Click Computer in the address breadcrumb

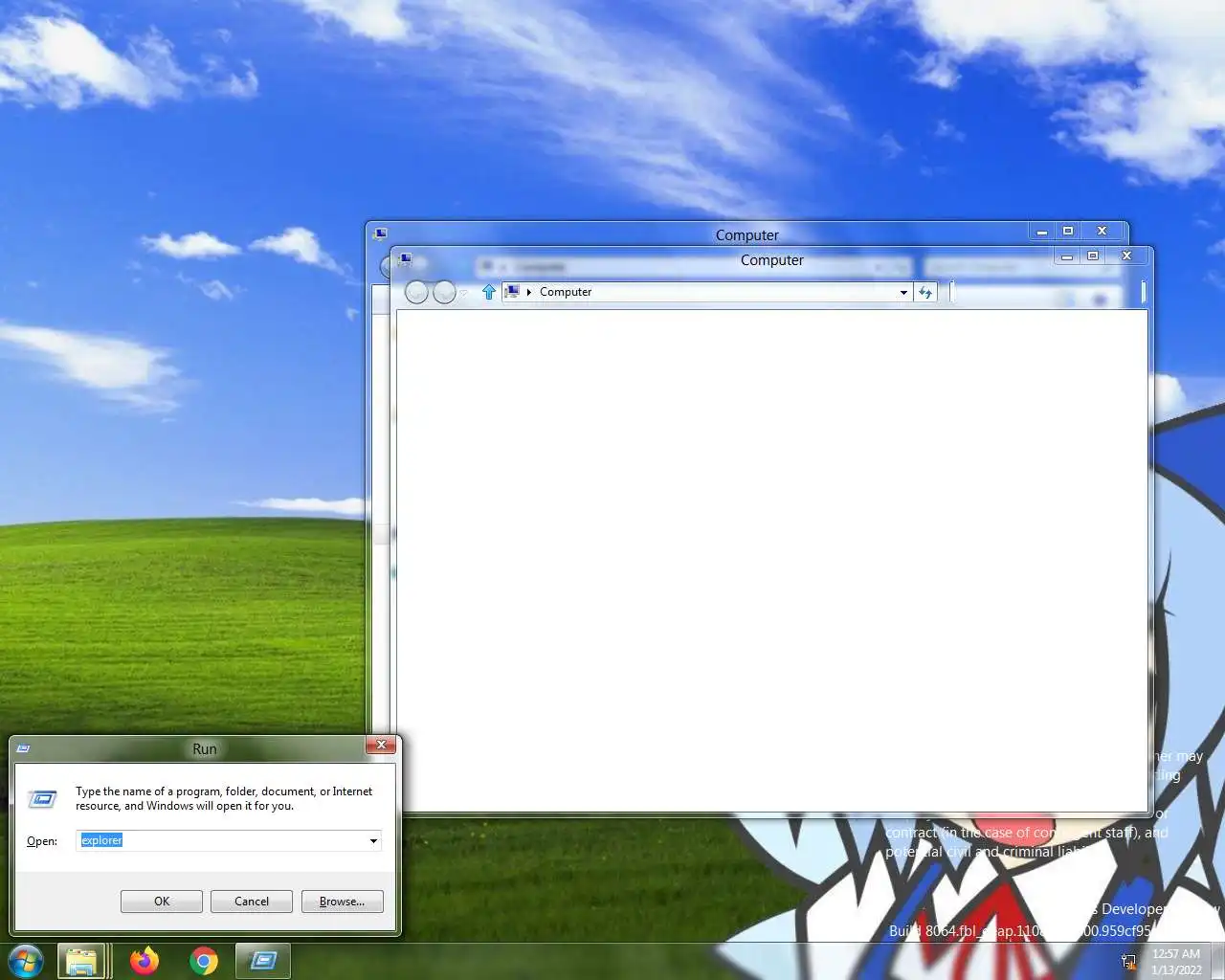(x=566, y=292)
